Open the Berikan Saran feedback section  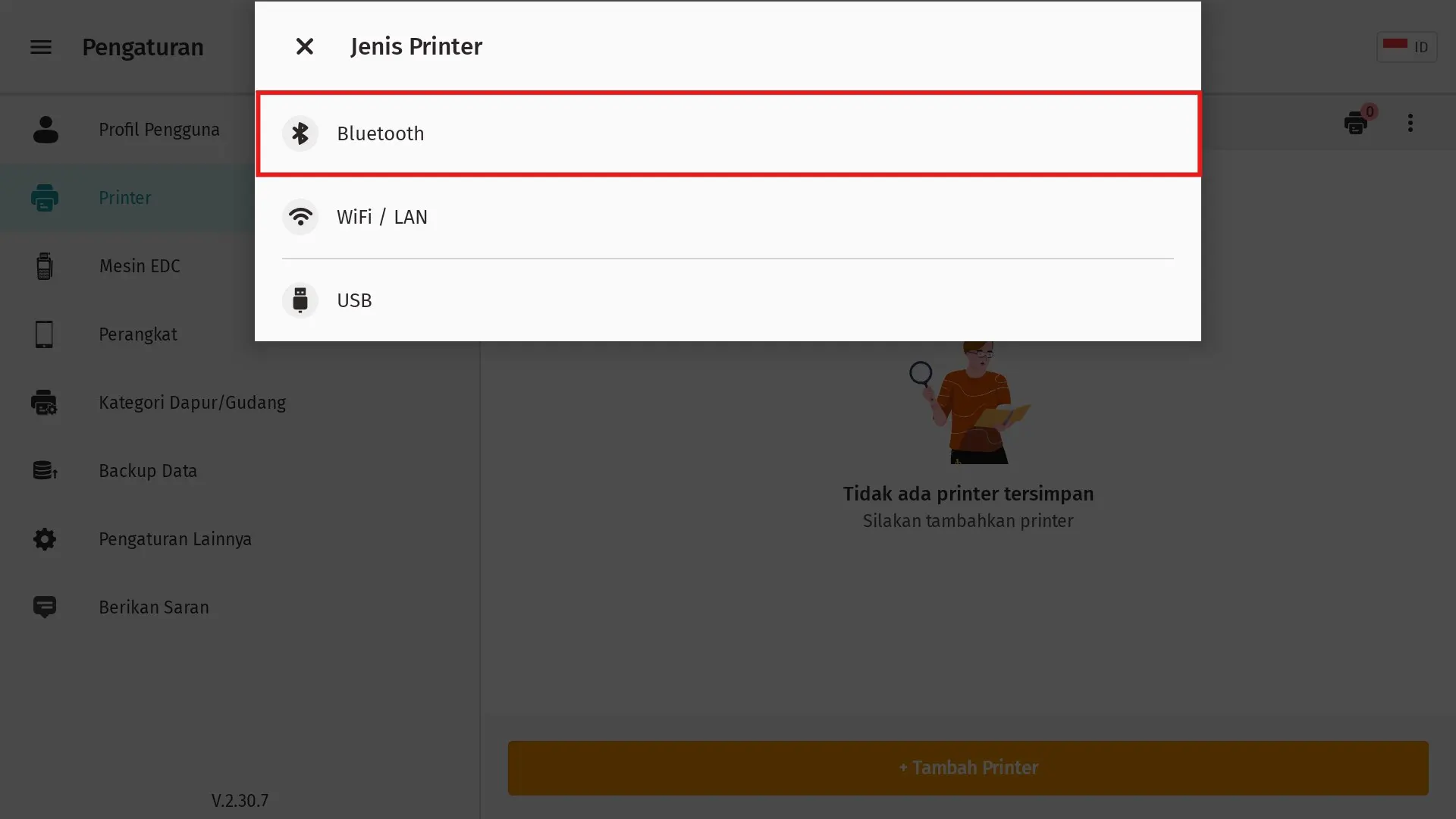(153, 607)
